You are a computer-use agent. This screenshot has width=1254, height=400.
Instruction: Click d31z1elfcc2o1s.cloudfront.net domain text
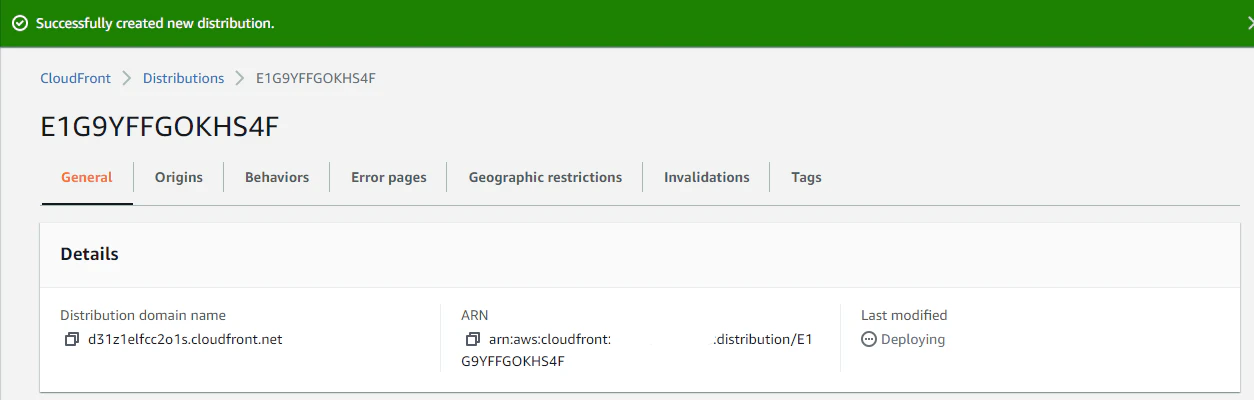point(185,339)
